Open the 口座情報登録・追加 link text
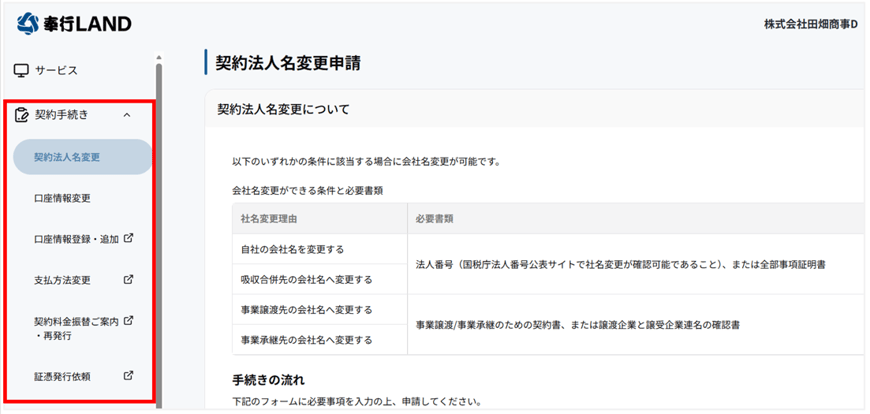This screenshot has width=870, height=414. click(76, 239)
